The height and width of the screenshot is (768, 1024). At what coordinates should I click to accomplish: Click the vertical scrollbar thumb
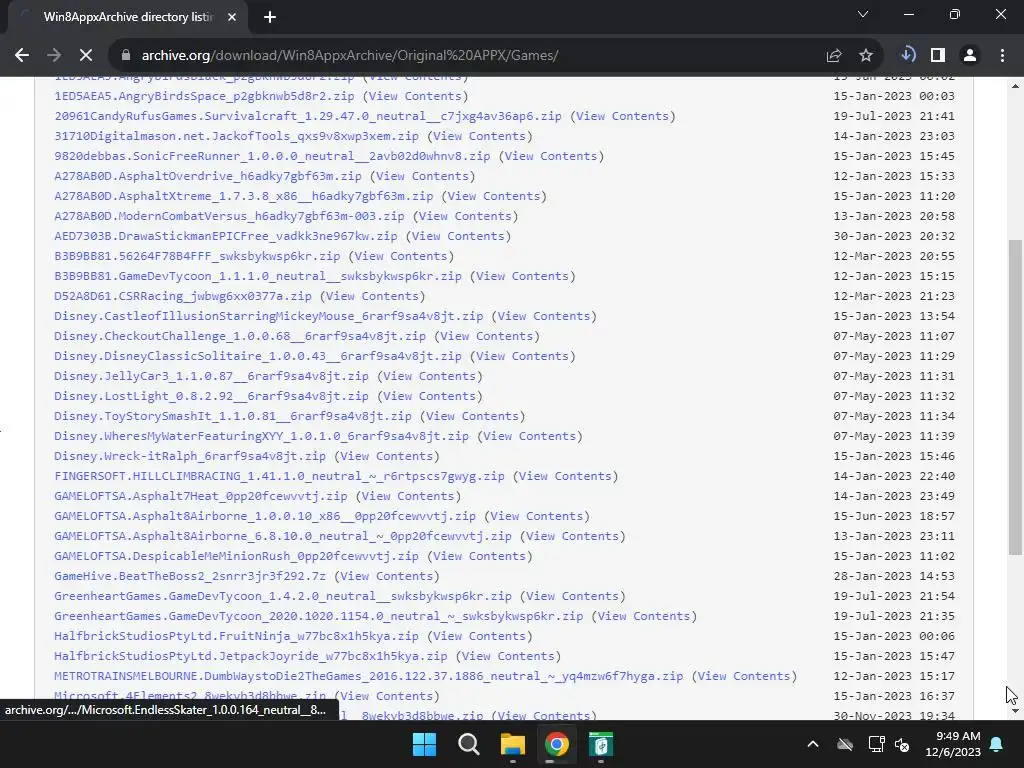click(1015, 398)
